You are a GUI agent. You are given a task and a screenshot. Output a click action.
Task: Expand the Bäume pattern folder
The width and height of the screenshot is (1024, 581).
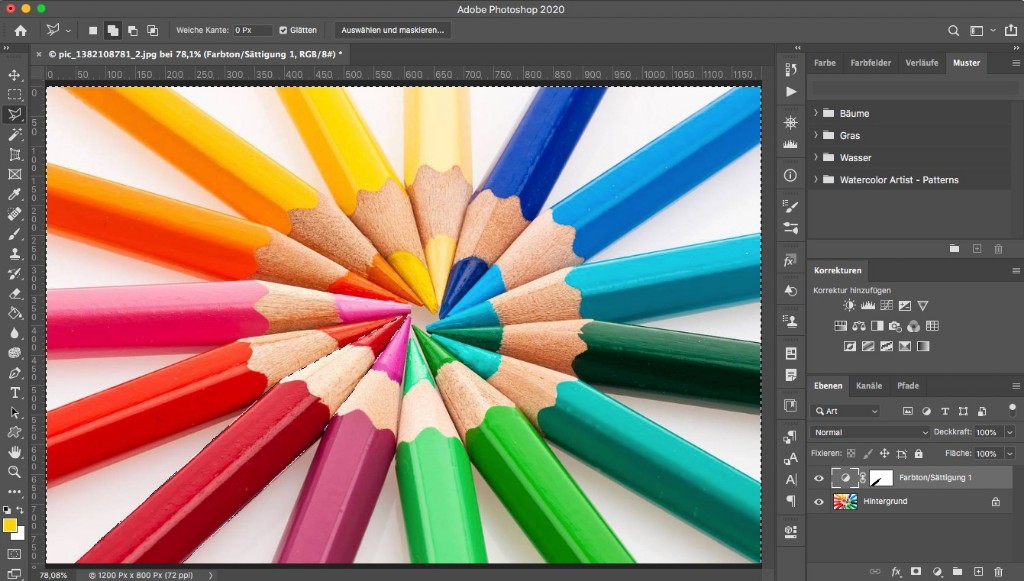[816, 113]
